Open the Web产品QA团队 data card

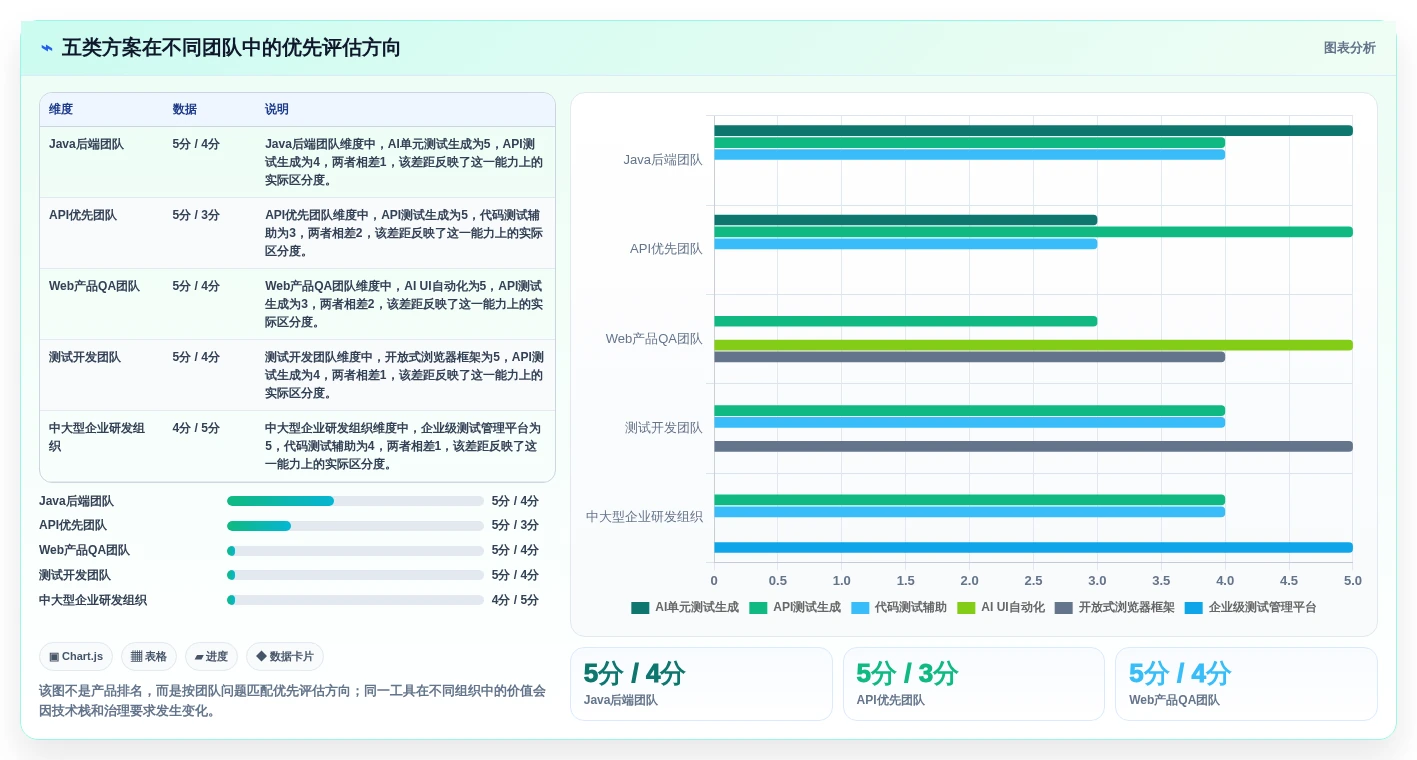(x=1246, y=684)
